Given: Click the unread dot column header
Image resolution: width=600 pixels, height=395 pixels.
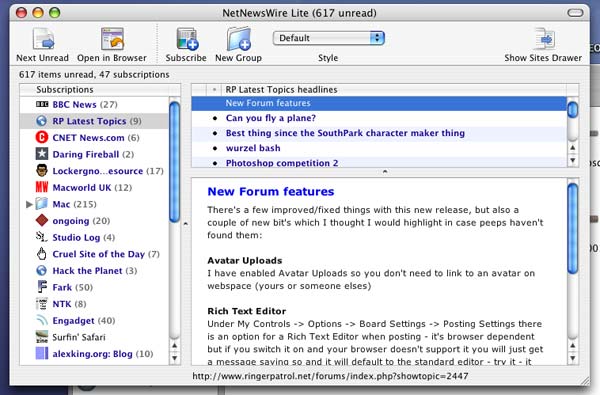Looking at the screenshot, I should click(214, 90).
